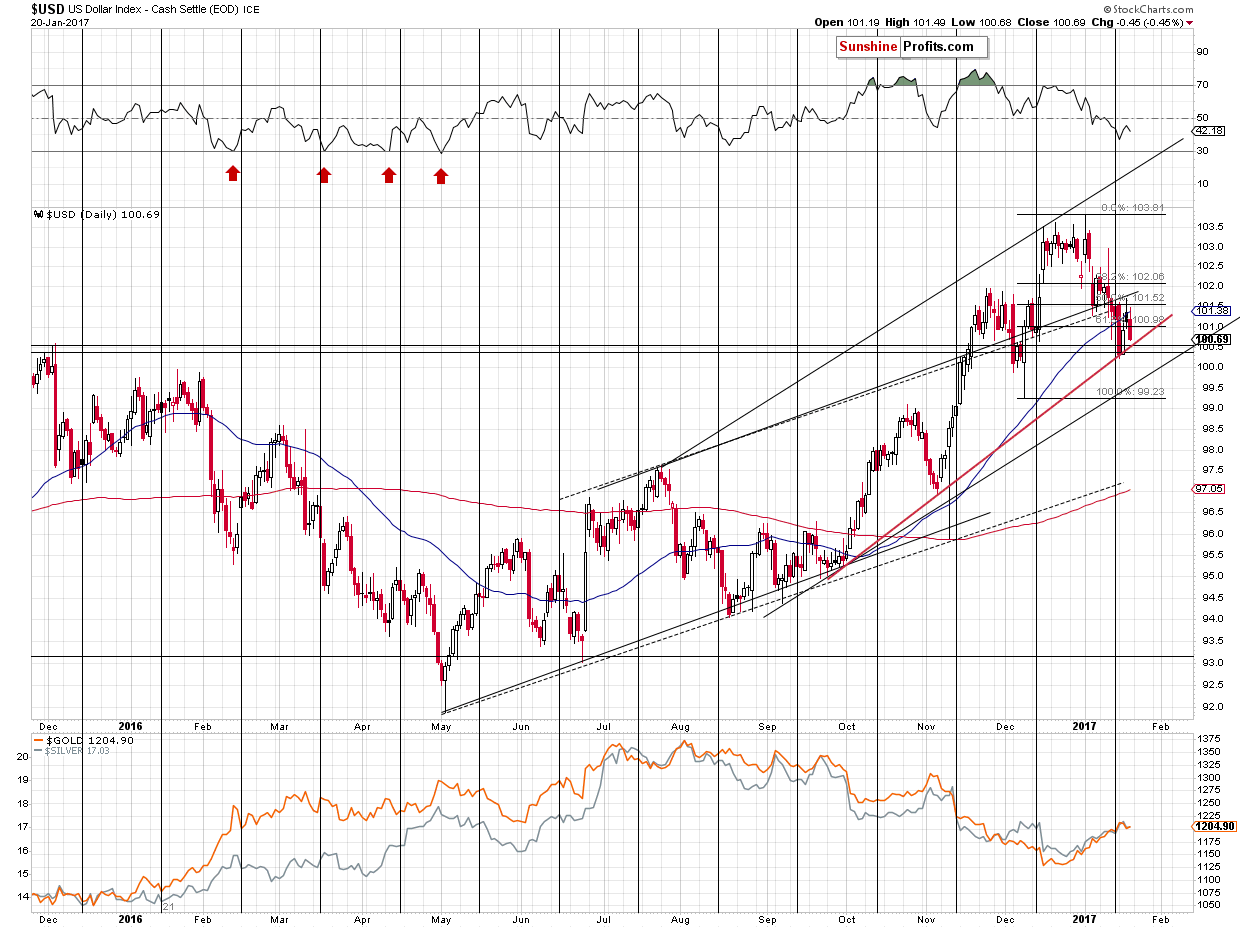Click the silver axis label 18

(21, 803)
